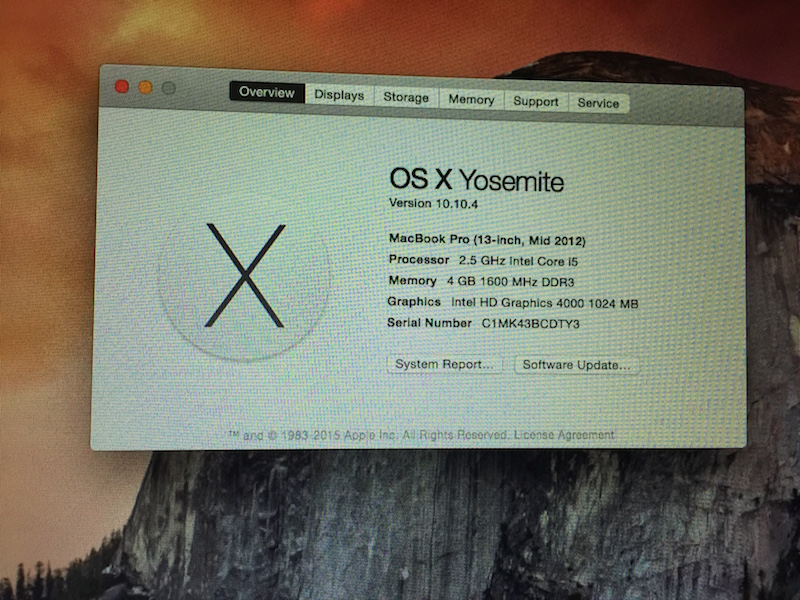Image resolution: width=800 pixels, height=600 pixels.
Task: Click the Version 10.10.4 text
Action: (433, 203)
